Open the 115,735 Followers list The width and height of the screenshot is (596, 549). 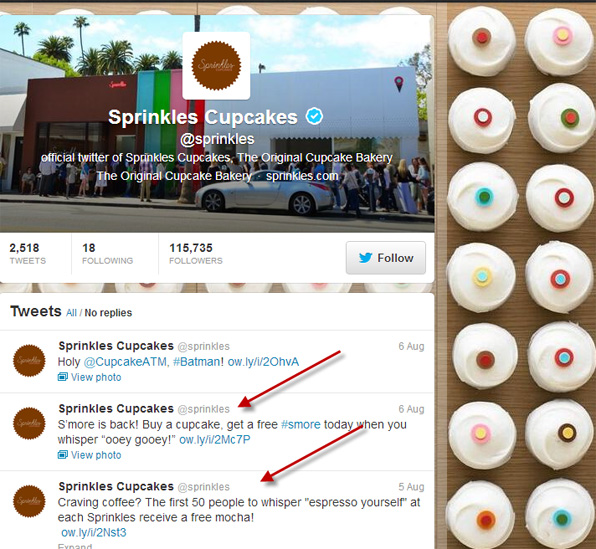[196, 254]
